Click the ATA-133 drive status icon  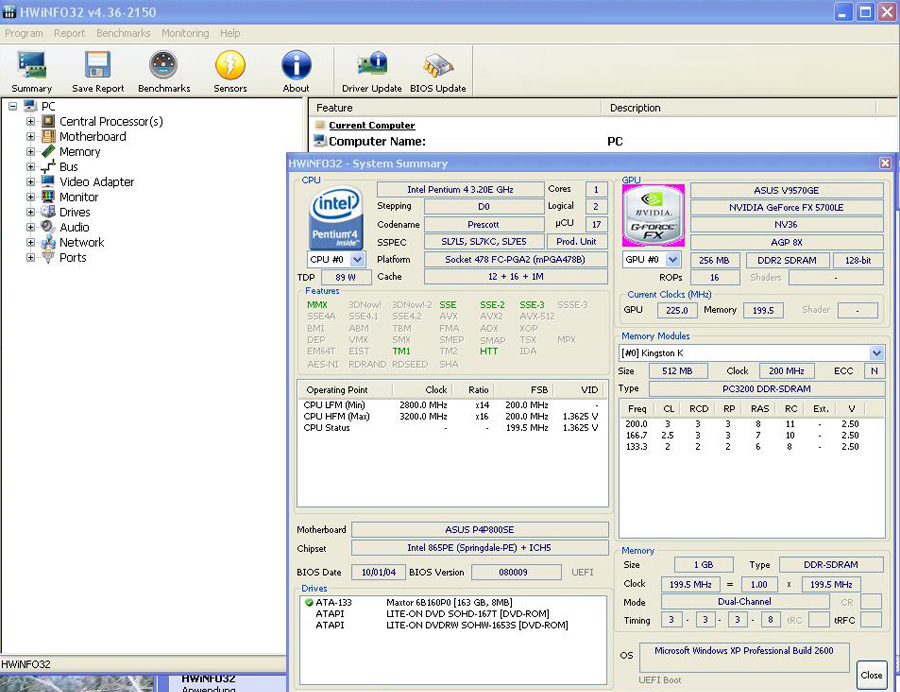pos(309,602)
